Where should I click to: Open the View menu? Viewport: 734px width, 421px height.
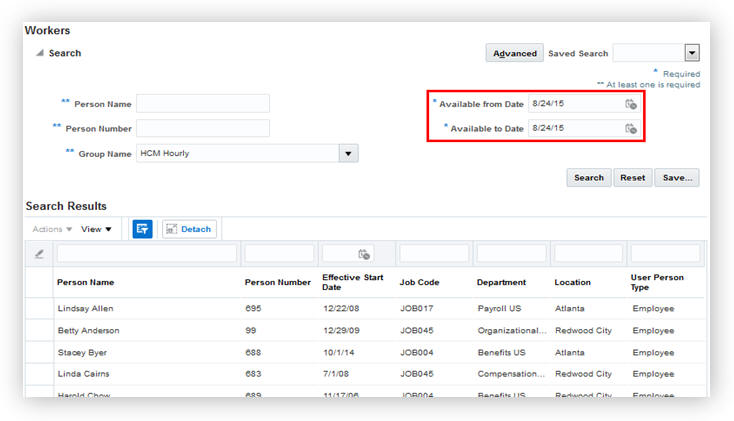[96, 229]
